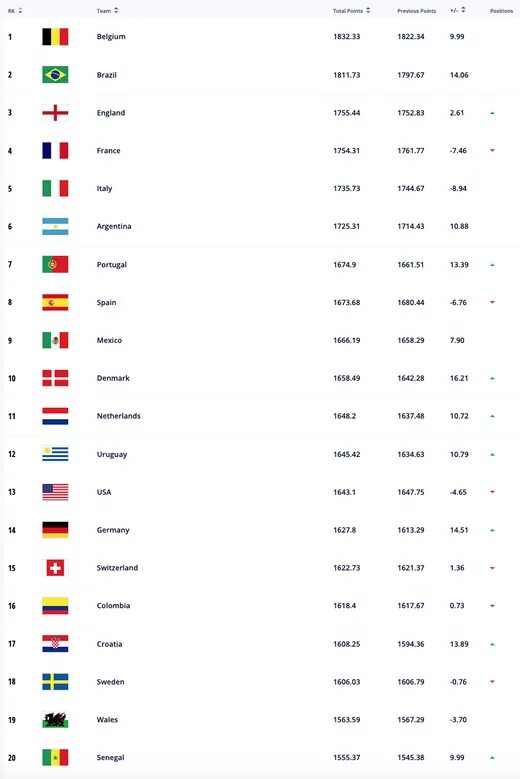The height and width of the screenshot is (779, 520).
Task: Click the Wales dragon flag icon
Action: [55, 719]
